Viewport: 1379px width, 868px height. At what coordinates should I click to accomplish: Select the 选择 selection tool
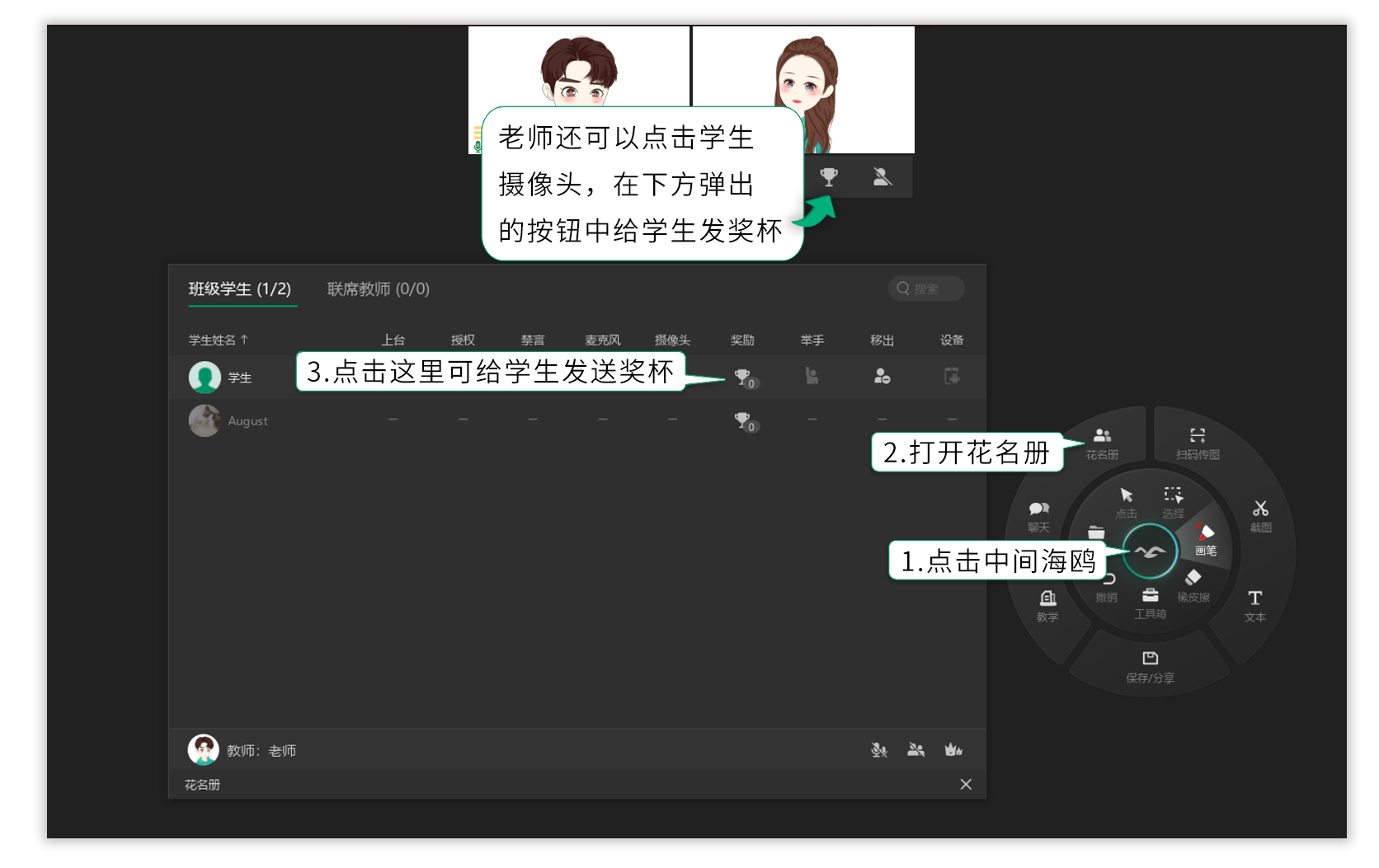(1173, 502)
